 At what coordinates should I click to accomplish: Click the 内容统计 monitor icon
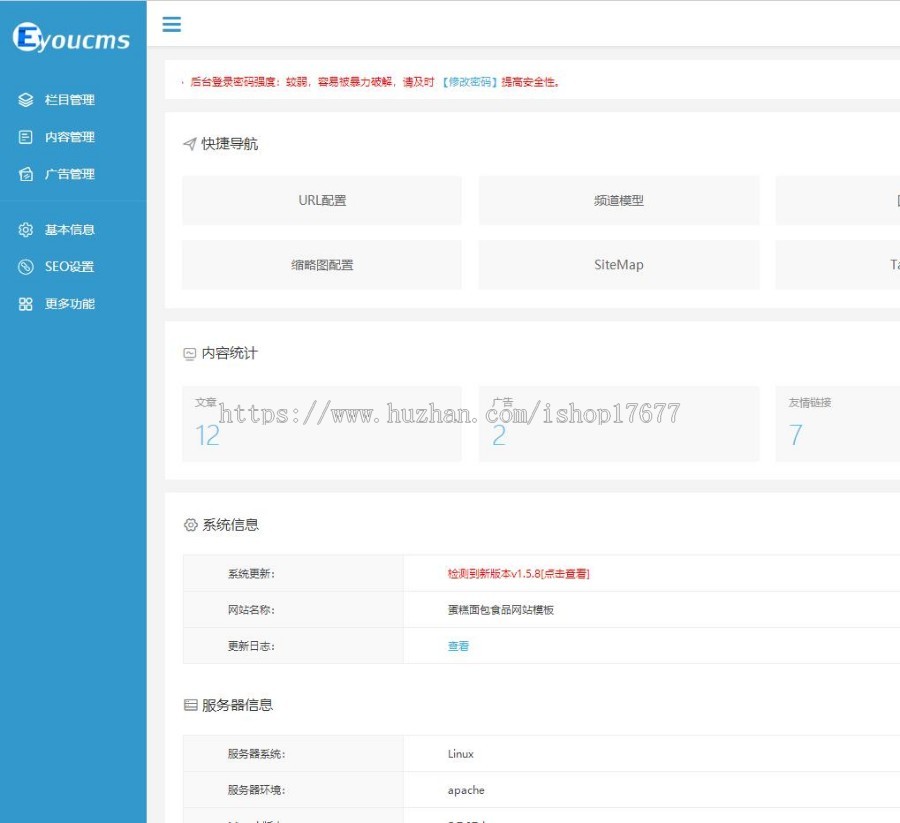[189, 354]
